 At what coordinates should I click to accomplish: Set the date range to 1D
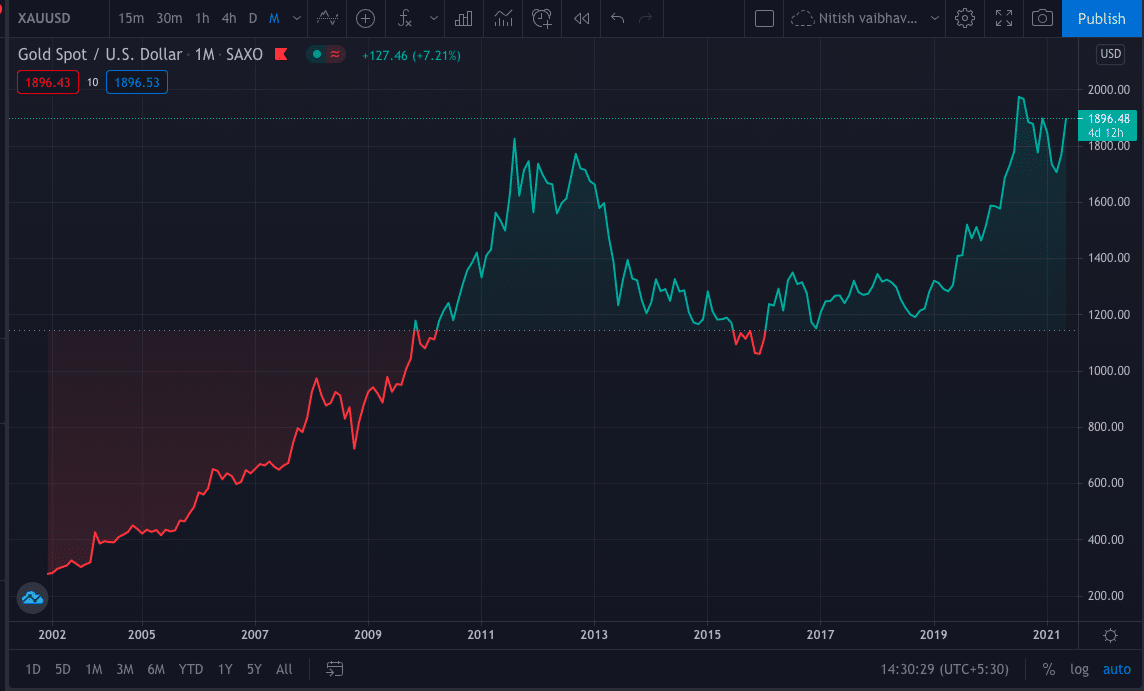(33, 669)
